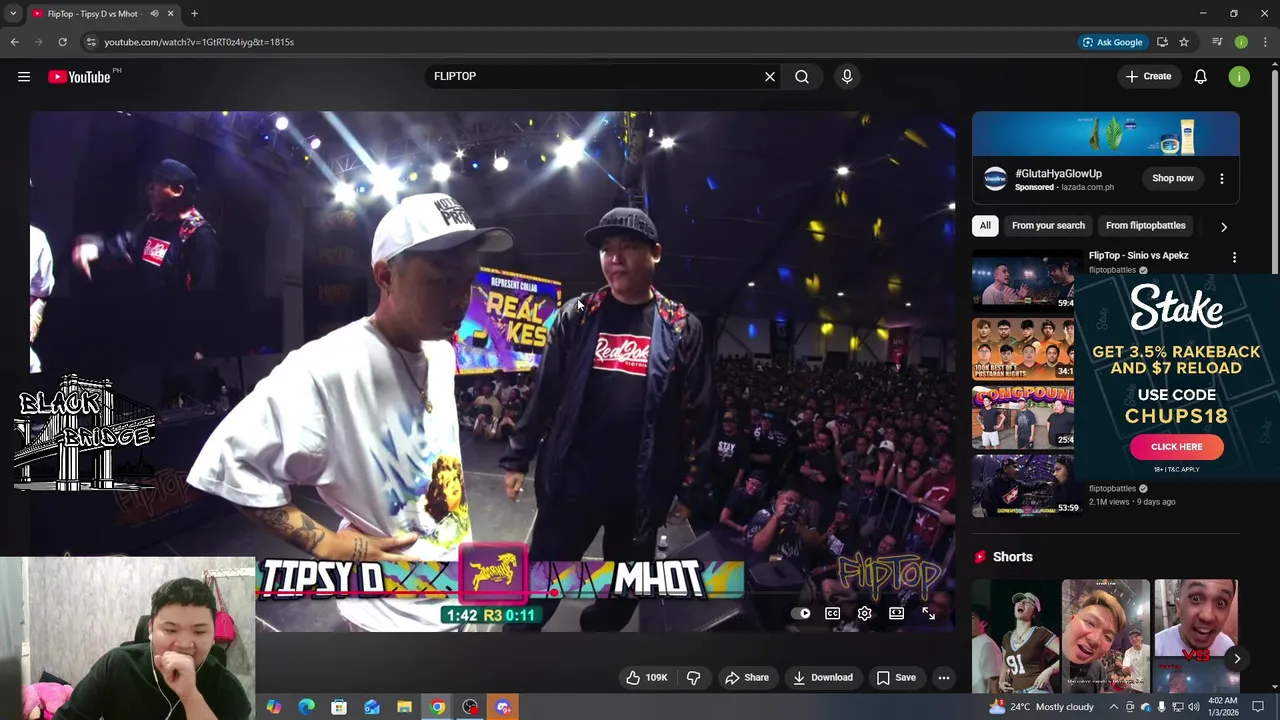
Task: Install or cast via address bar icon
Action: tap(1162, 42)
